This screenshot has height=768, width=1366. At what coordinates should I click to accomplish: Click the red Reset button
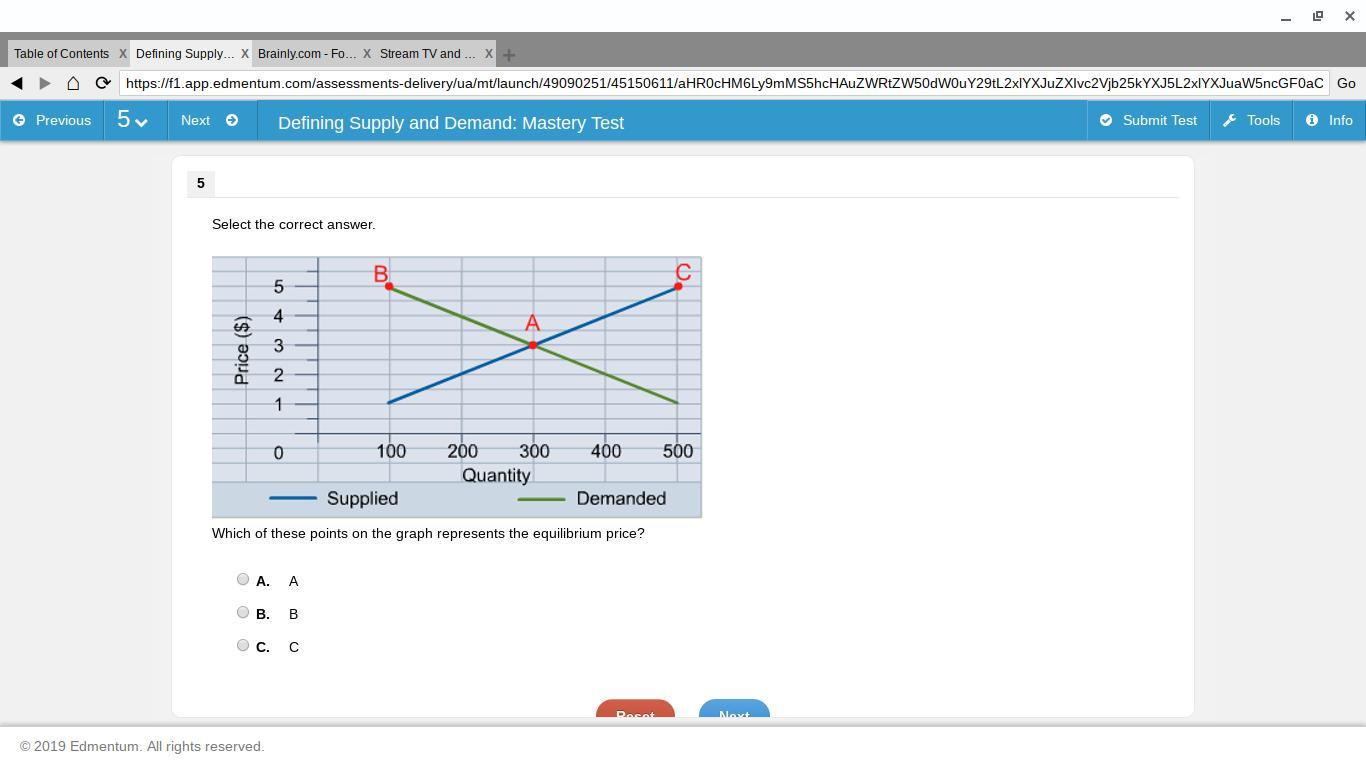[x=635, y=709]
